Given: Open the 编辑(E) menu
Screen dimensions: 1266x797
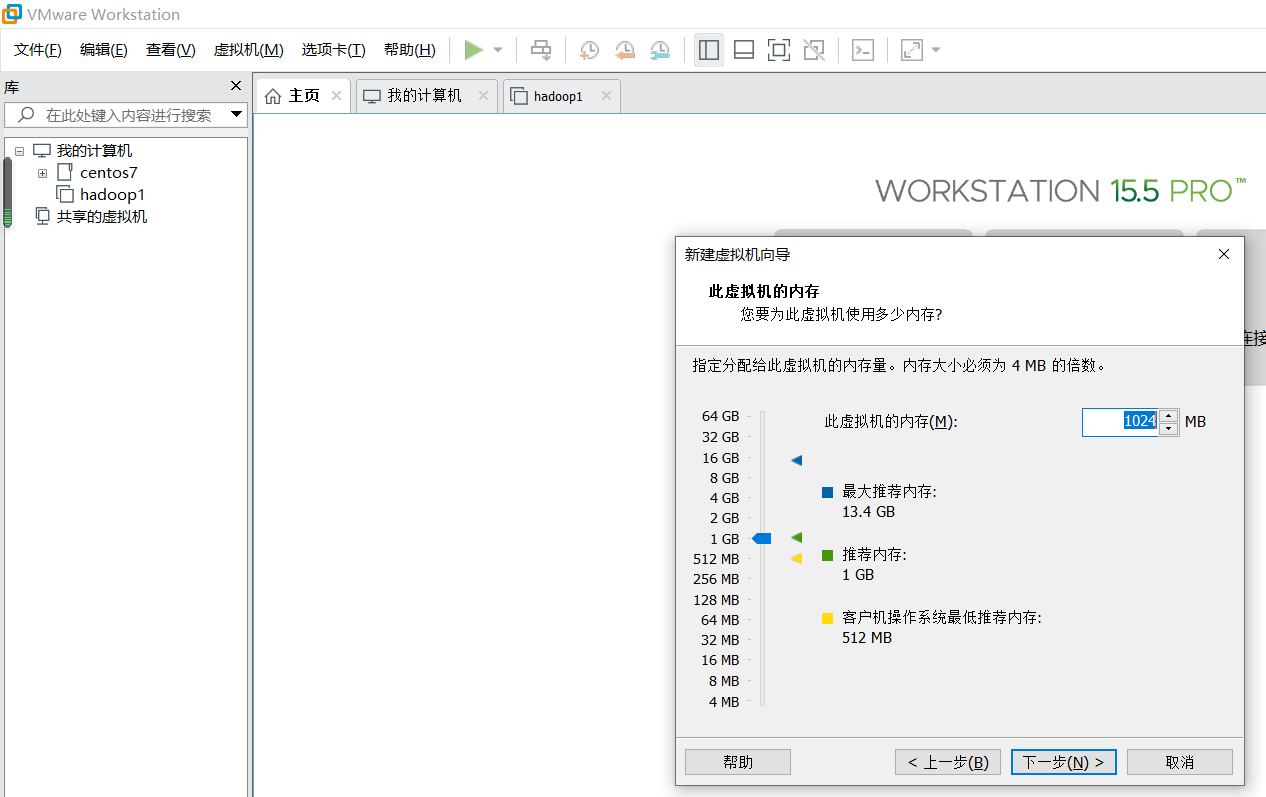Looking at the screenshot, I should tap(104, 50).
